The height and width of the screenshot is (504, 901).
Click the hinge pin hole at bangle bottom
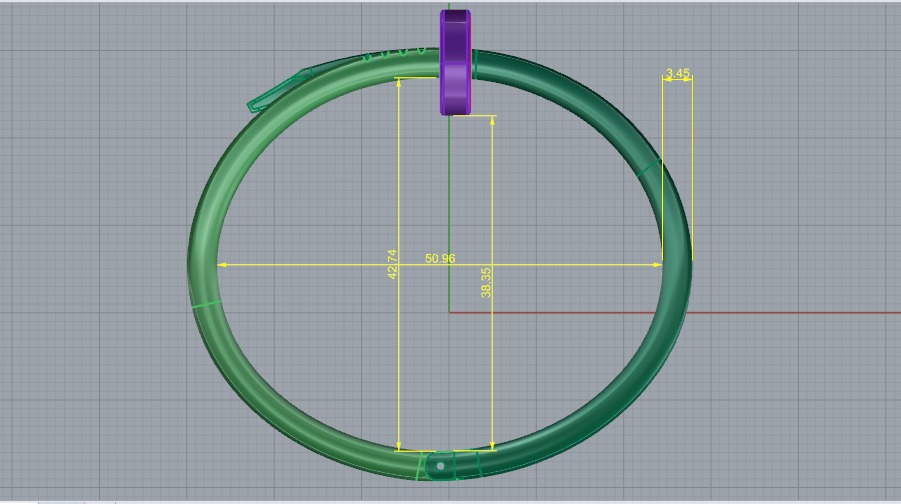441,466
